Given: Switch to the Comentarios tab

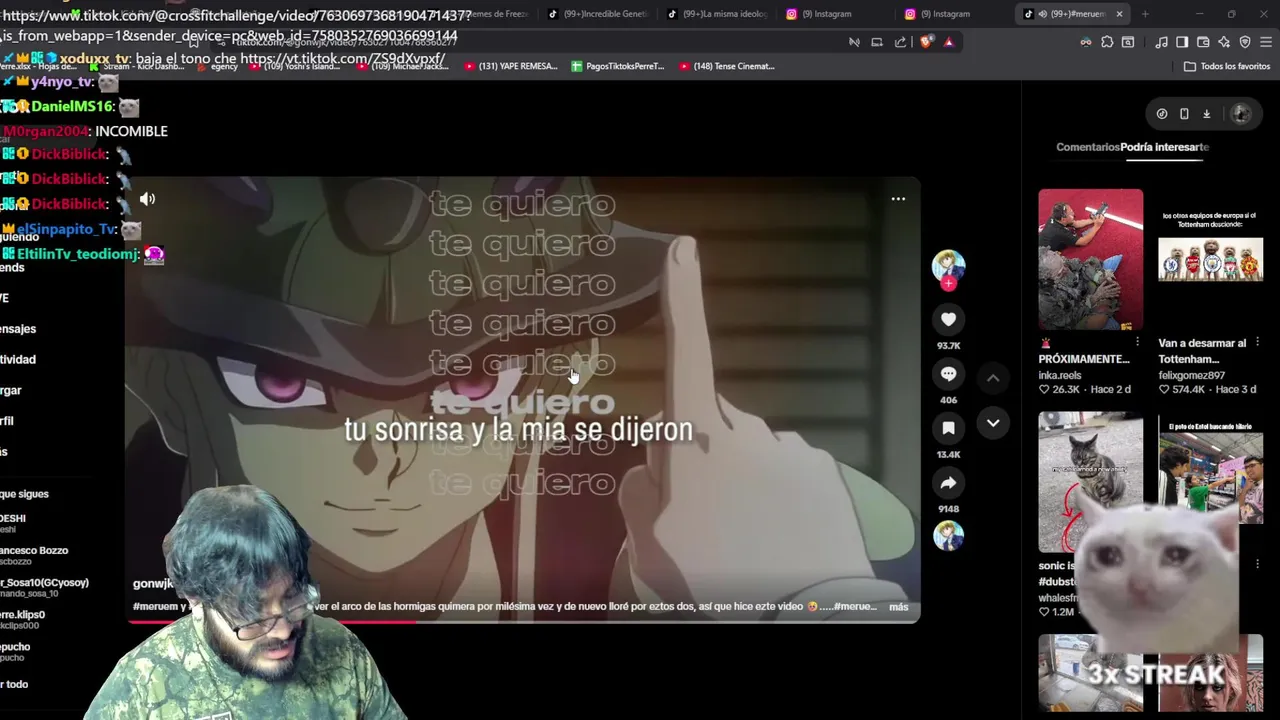Looking at the screenshot, I should click(x=1088, y=147).
